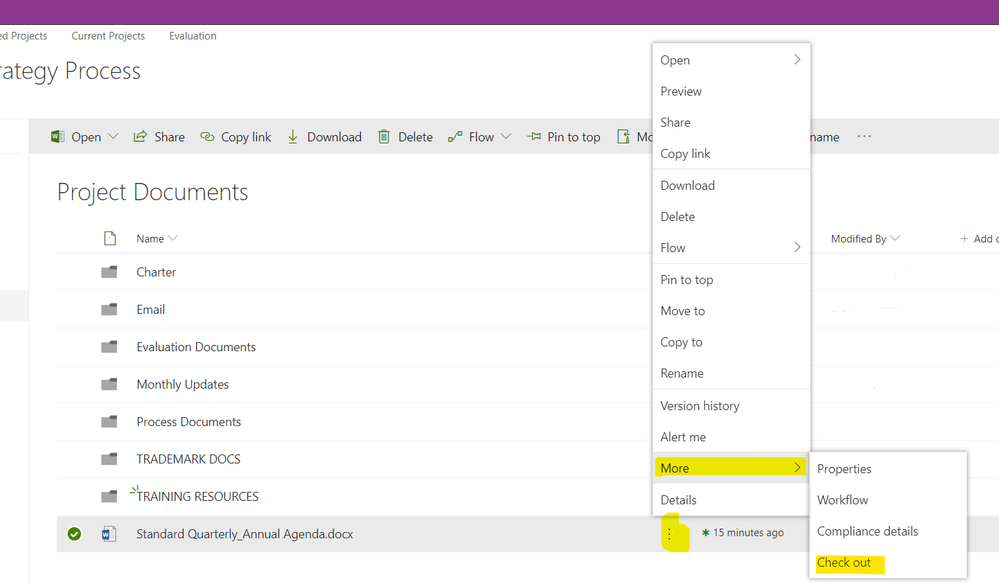This screenshot has height=584, width=999.
Task: Open the Modified By column dropdown
Action: 895,238
